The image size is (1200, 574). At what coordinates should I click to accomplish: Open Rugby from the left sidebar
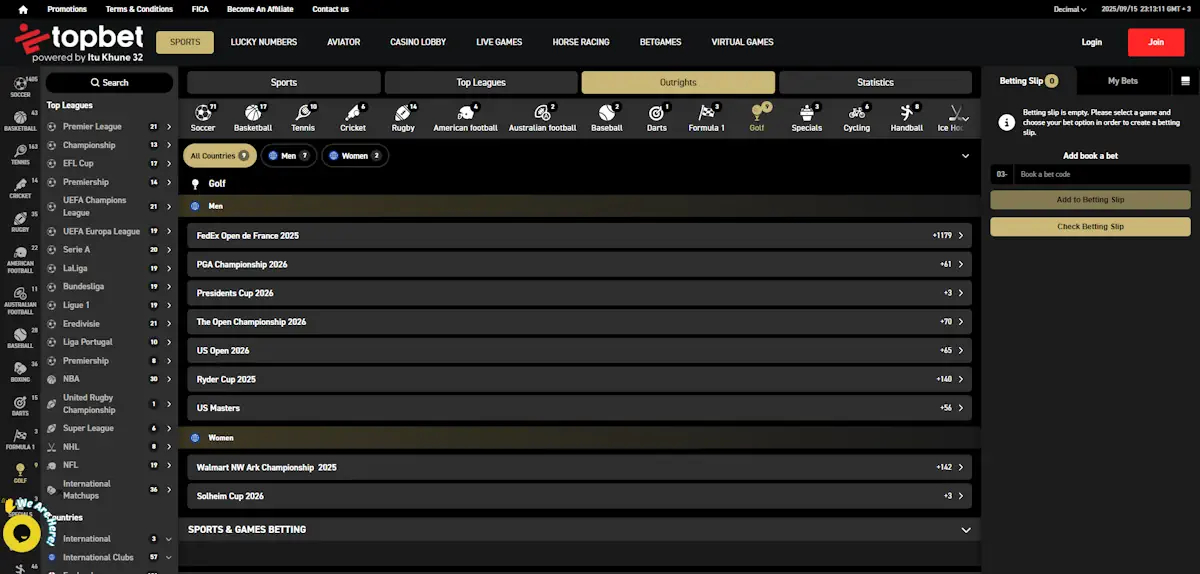(20, 223)
